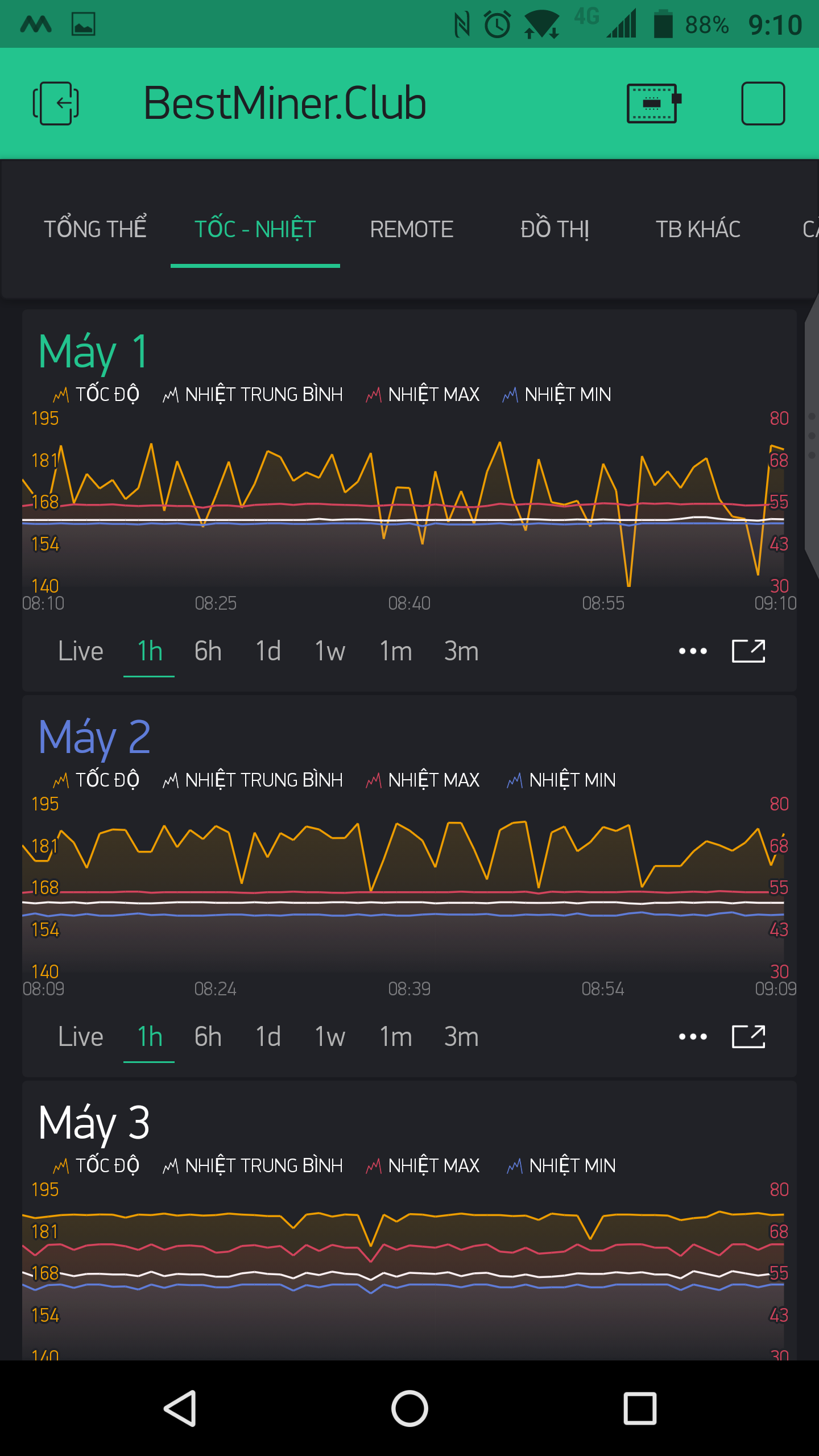The width and height of the screenshot is (819, 1456).
Task: Toggle NHIỆT MAX series in Máy 2 chart
Action: (423, 780)
